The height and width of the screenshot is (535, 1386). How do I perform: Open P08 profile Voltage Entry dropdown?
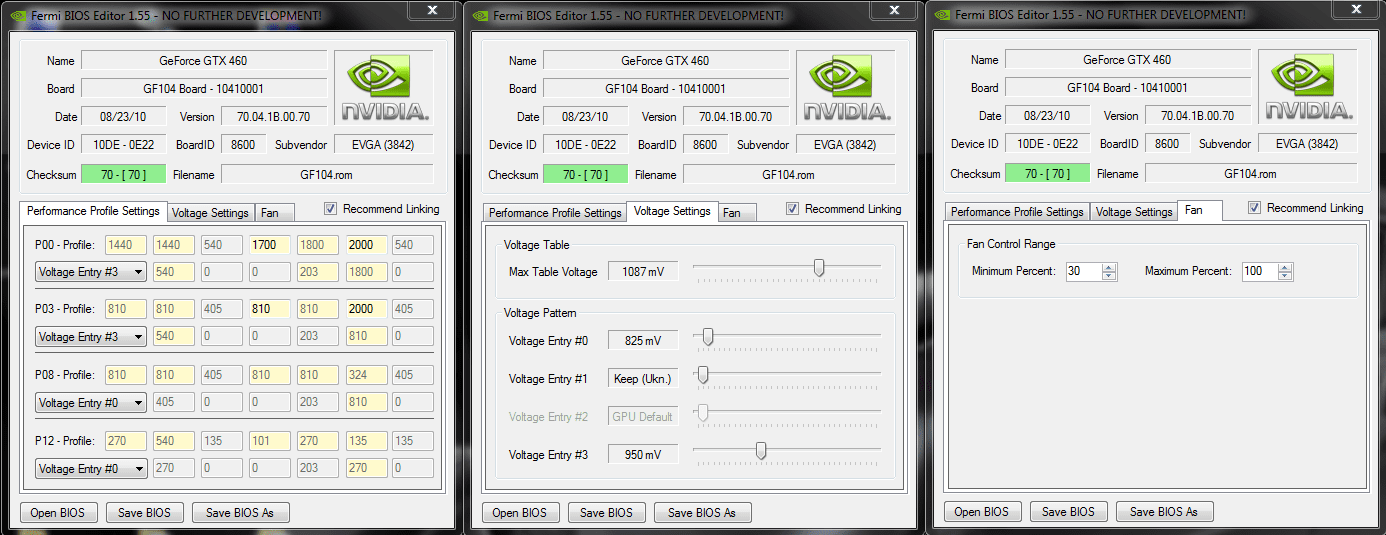click(91, 402)
